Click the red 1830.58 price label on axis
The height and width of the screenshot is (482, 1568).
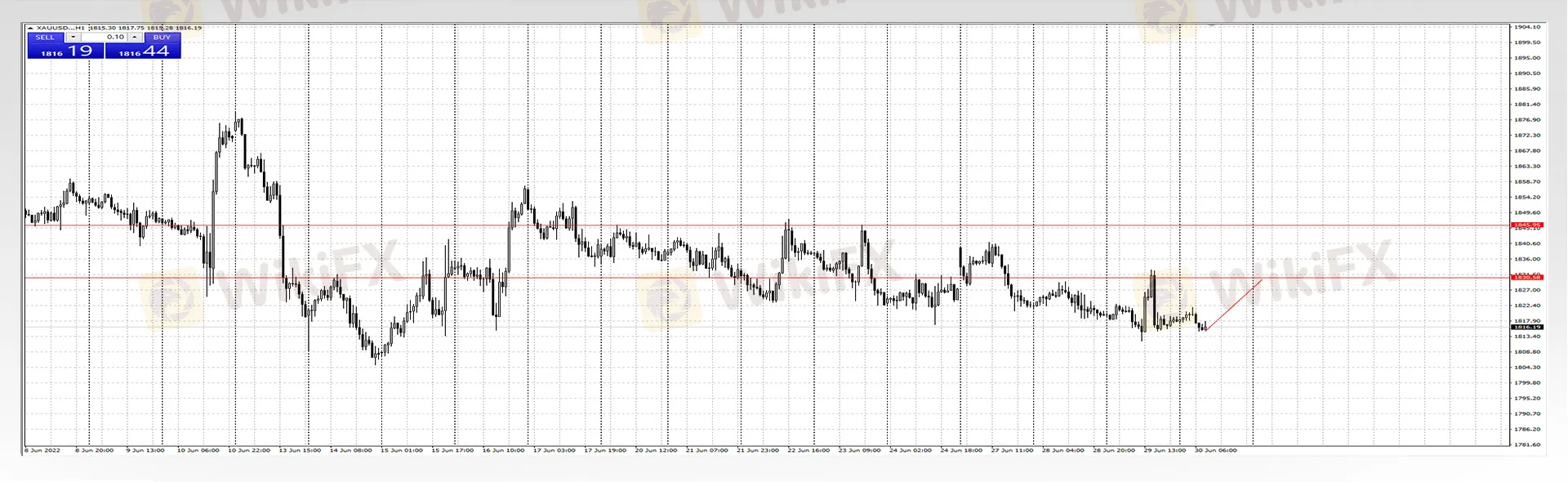pyautogui.click(x=1526, y=278)
